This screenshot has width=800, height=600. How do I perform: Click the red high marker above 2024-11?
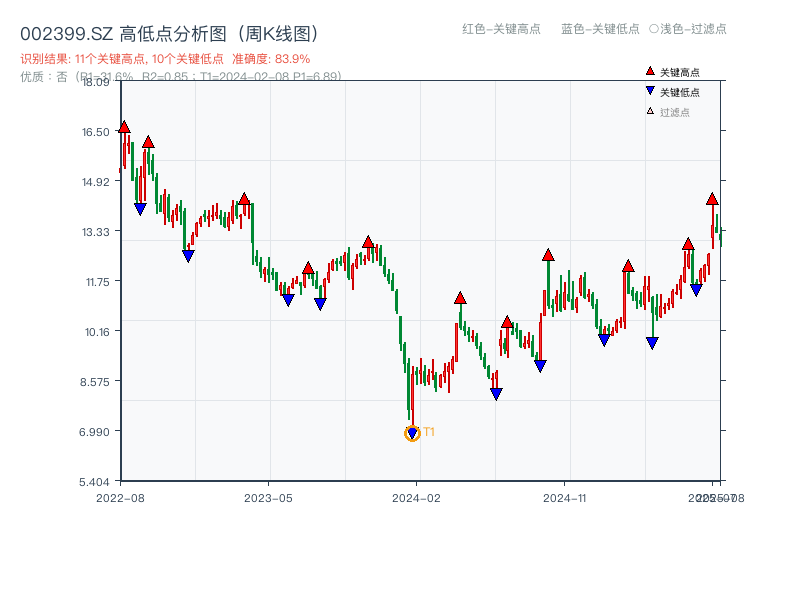coord(548,255)
